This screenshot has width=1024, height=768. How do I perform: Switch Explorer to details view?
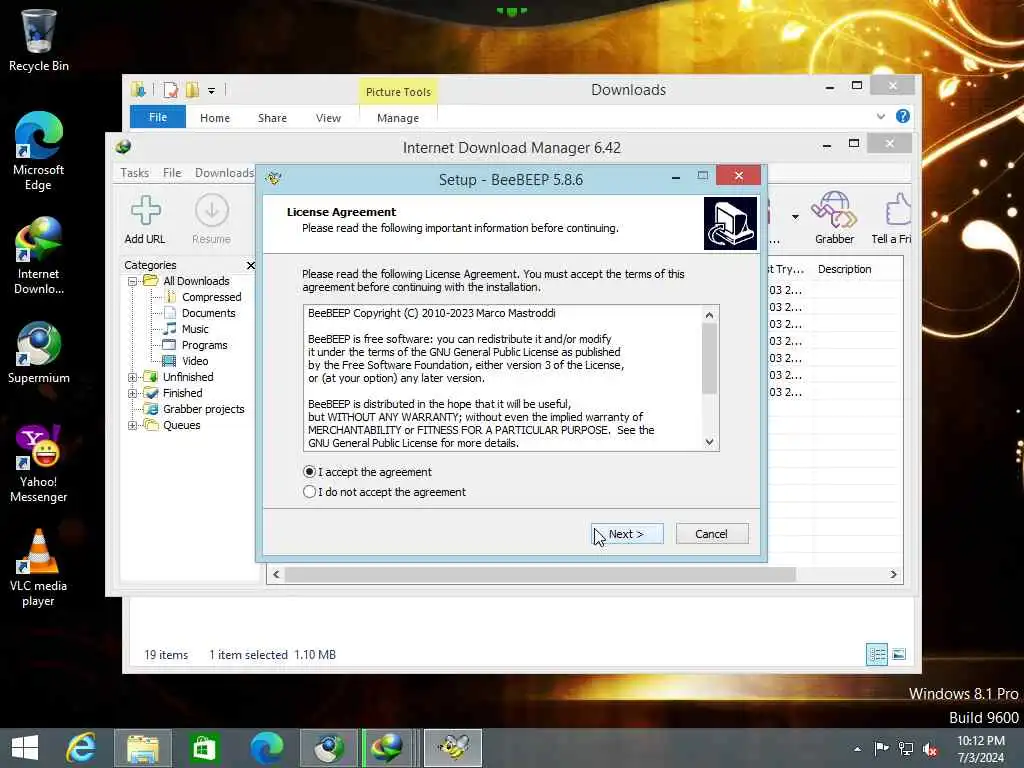(876, 654)
